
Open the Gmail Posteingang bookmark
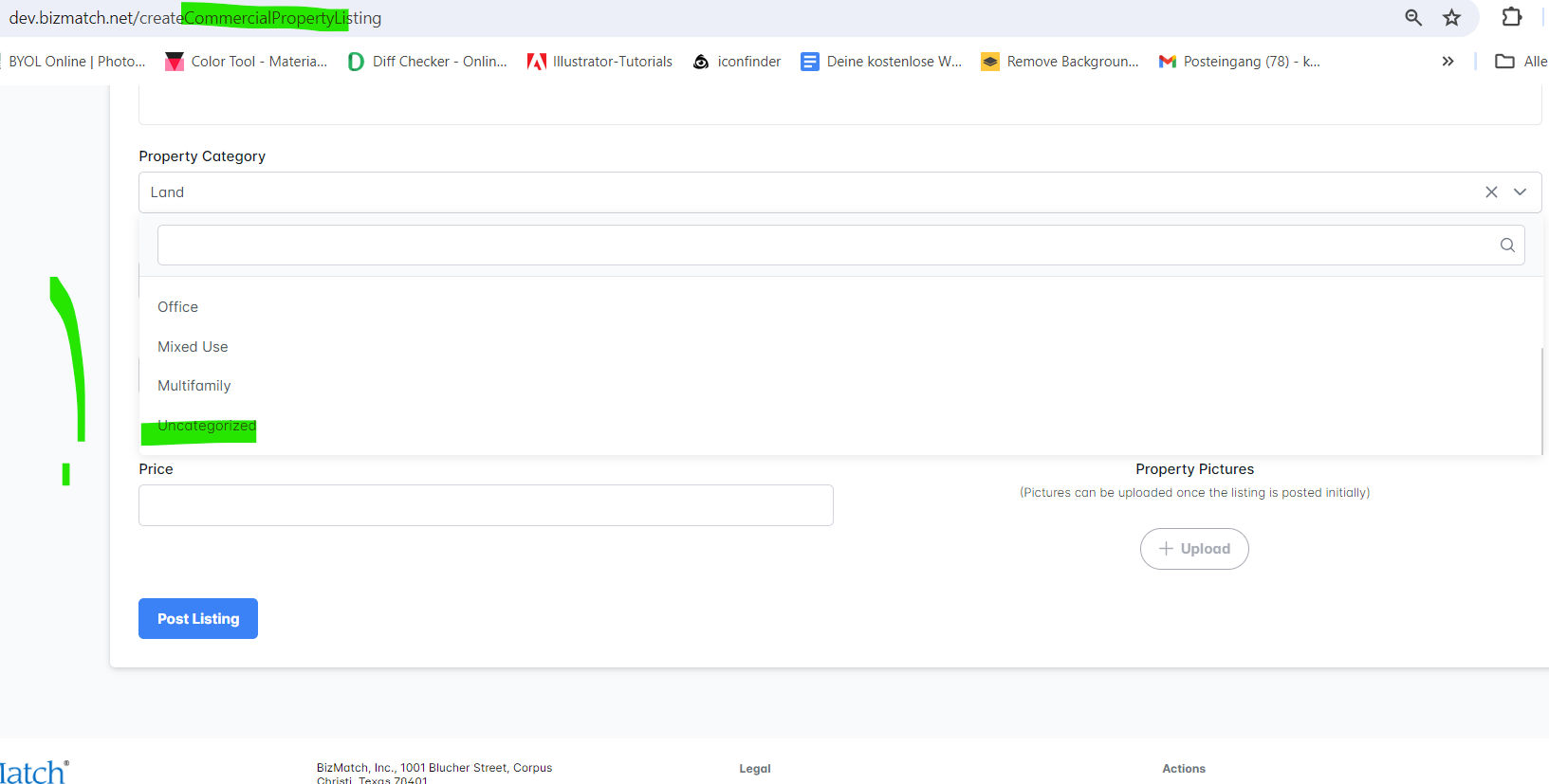click(1239, 62)
